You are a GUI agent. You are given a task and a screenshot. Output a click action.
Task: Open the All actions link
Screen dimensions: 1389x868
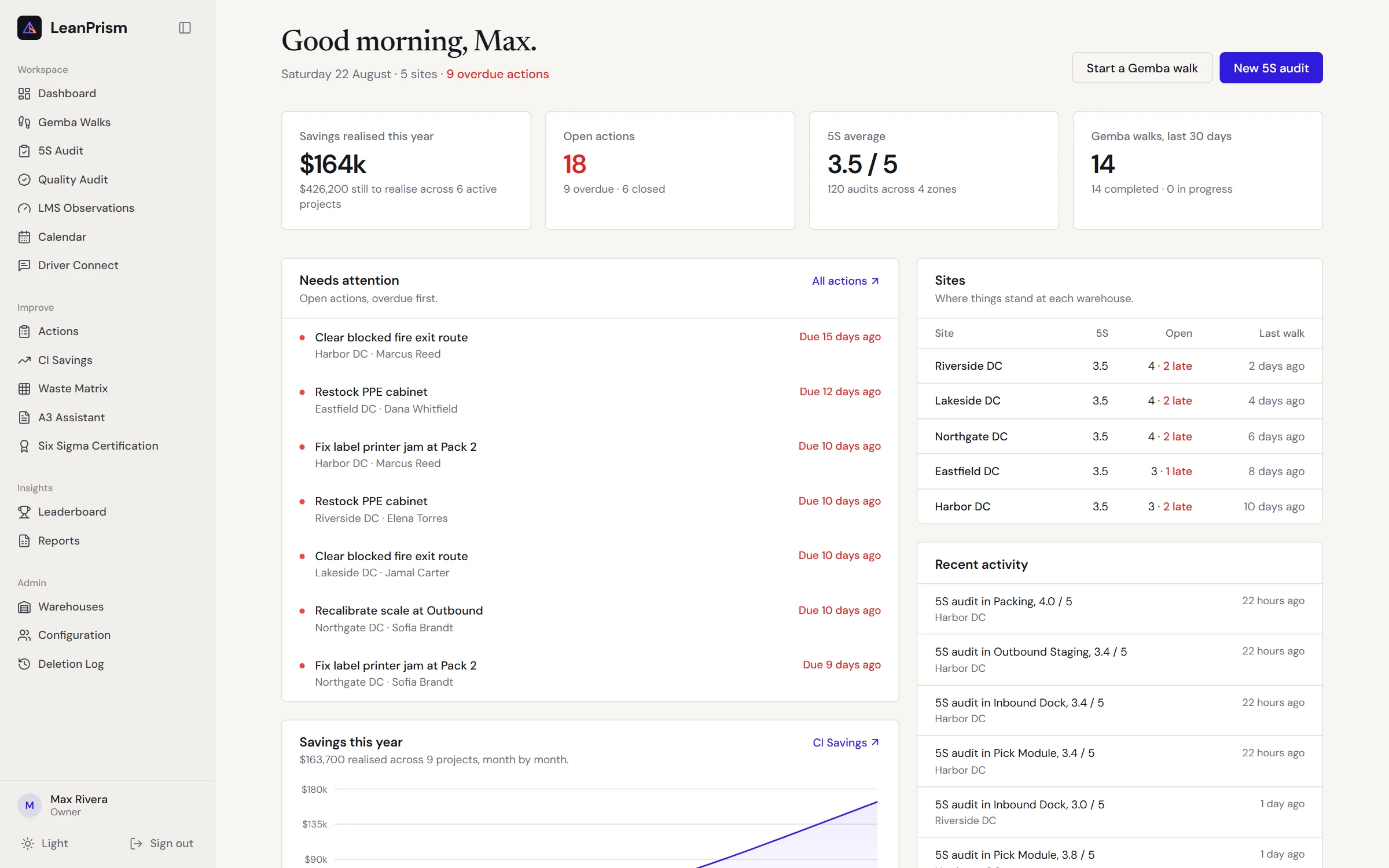coord(846,281)
